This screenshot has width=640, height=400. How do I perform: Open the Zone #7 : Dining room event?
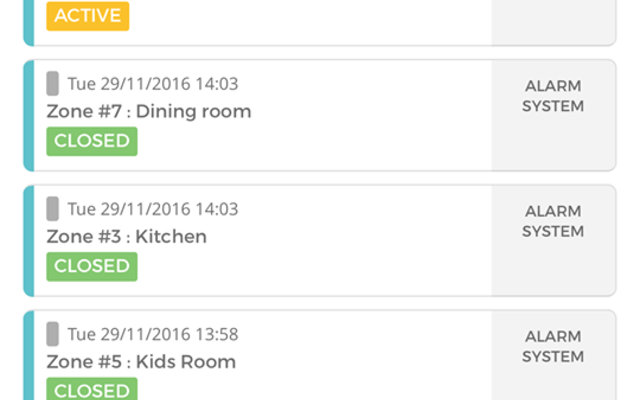(149, 112)
